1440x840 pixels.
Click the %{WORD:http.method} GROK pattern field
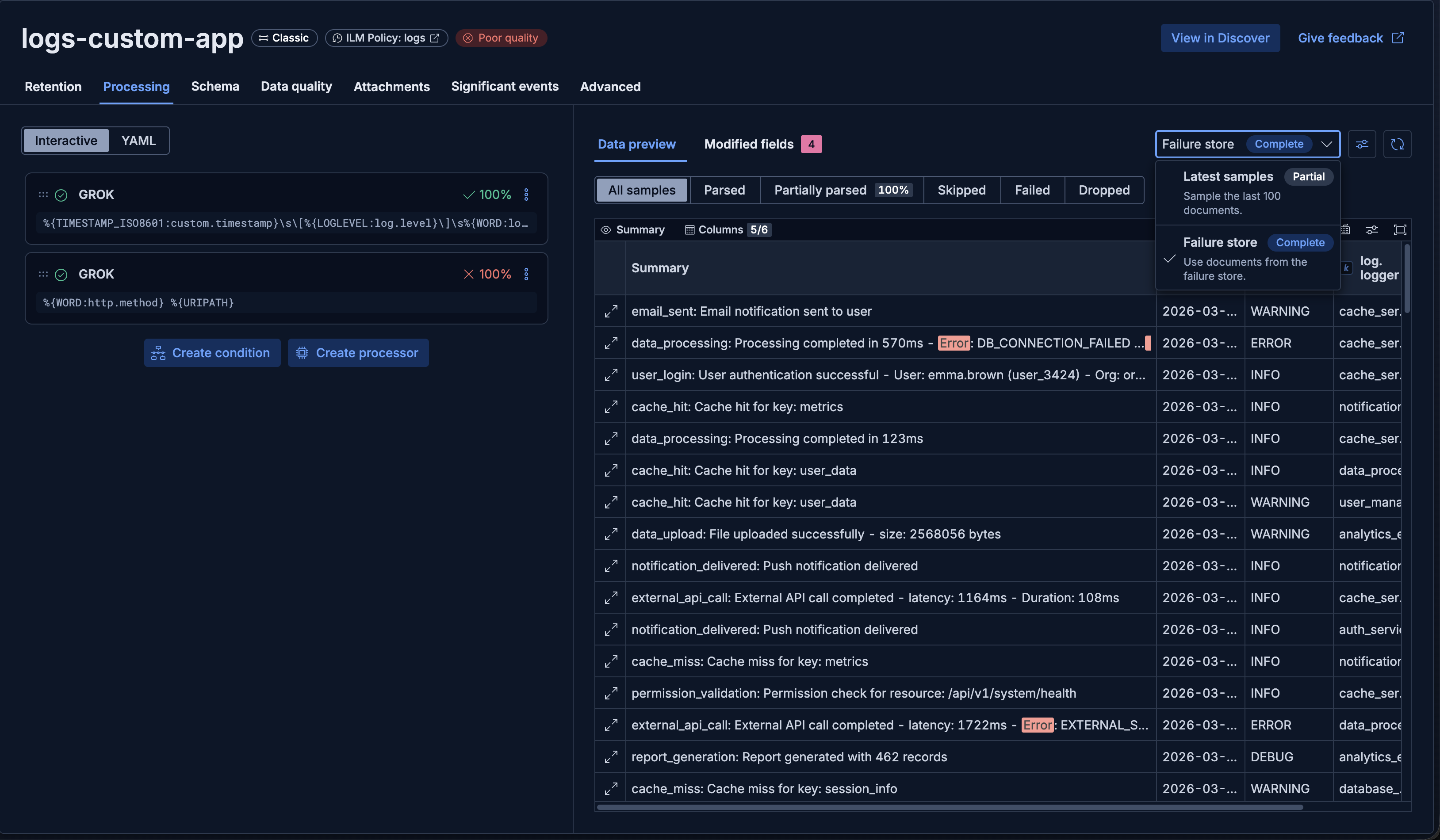point(286,303)
